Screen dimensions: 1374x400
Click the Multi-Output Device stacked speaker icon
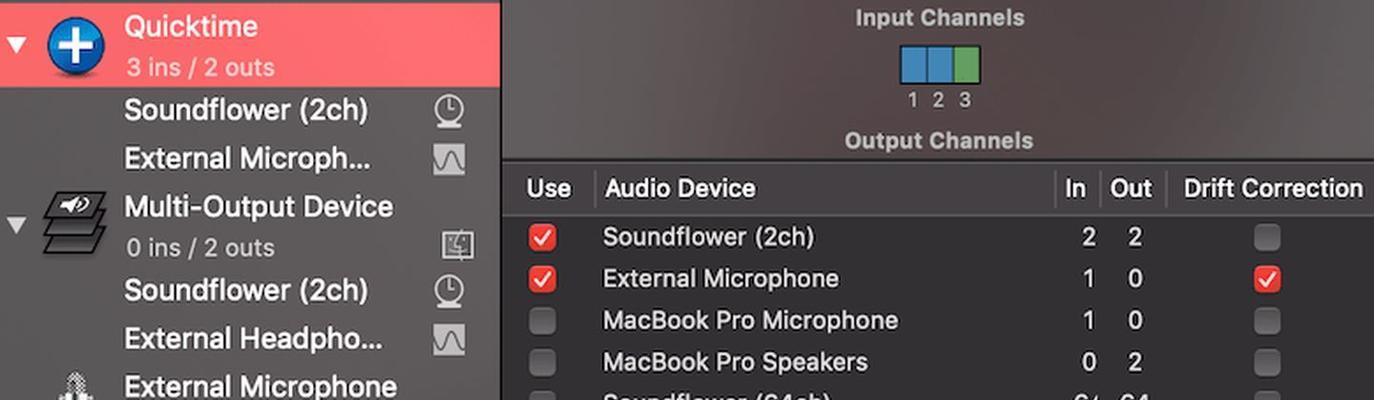tap(75, 222)
